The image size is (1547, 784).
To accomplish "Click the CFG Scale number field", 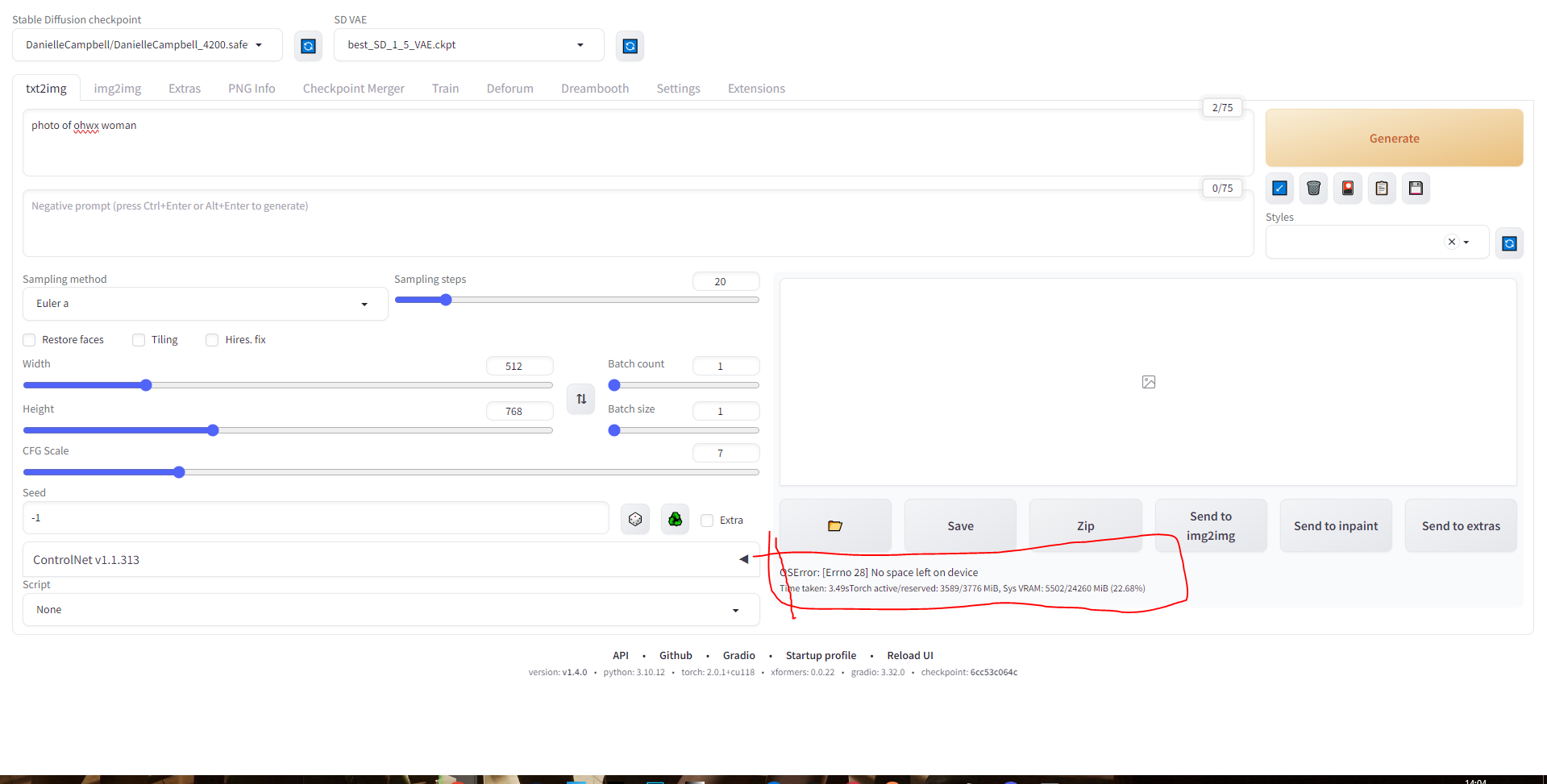I will (x=726, y=453).
